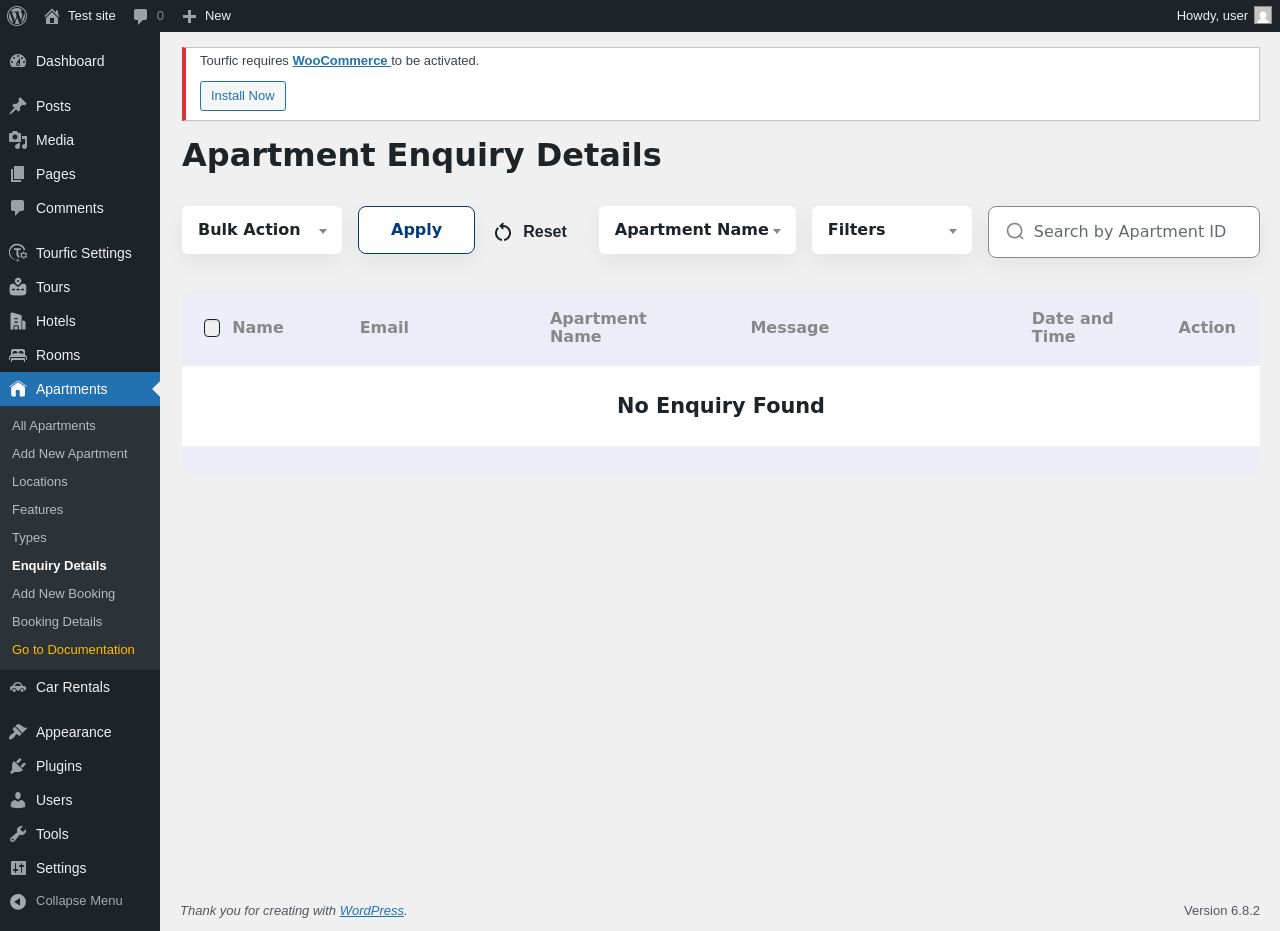
Task: Click the Plugins plug icon
Action: click(18, 766)
